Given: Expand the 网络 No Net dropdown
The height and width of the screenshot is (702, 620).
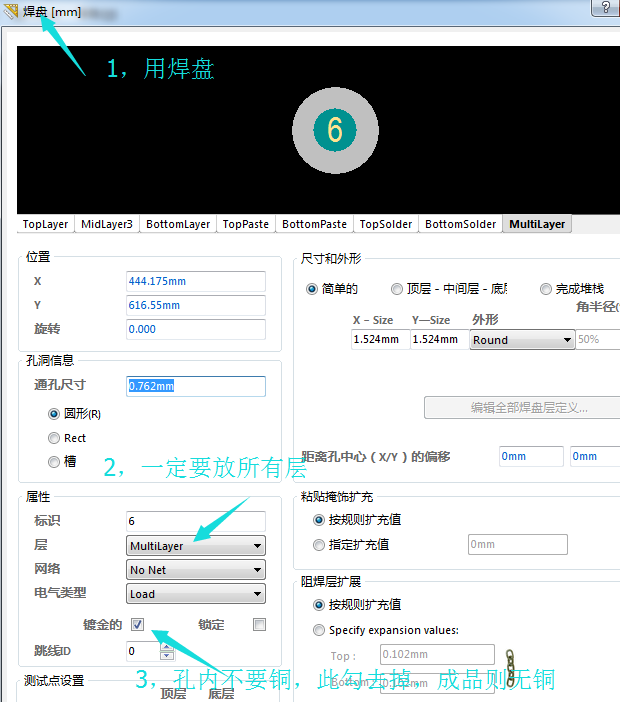Looking at the screenshot, I should 196,570.
